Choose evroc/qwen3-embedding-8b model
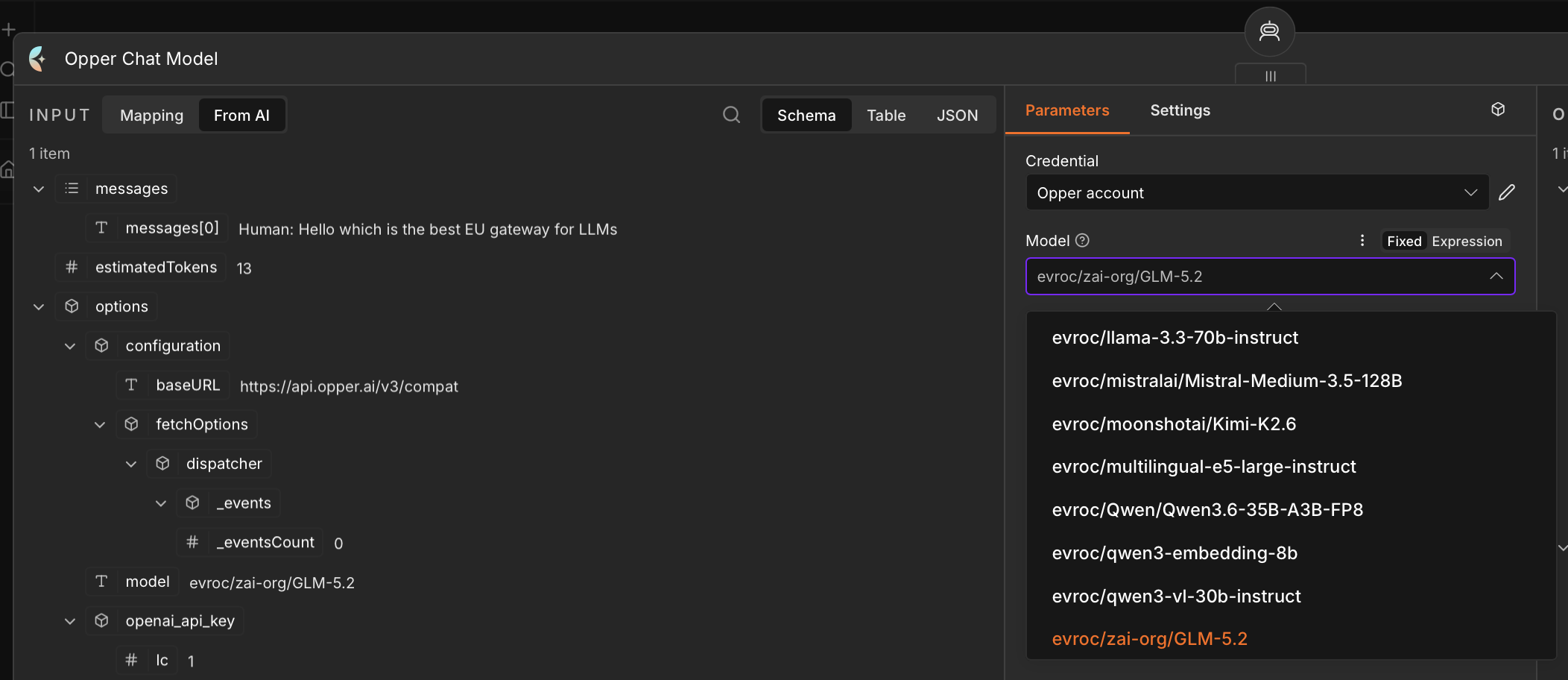 (x=1291, y=553)
